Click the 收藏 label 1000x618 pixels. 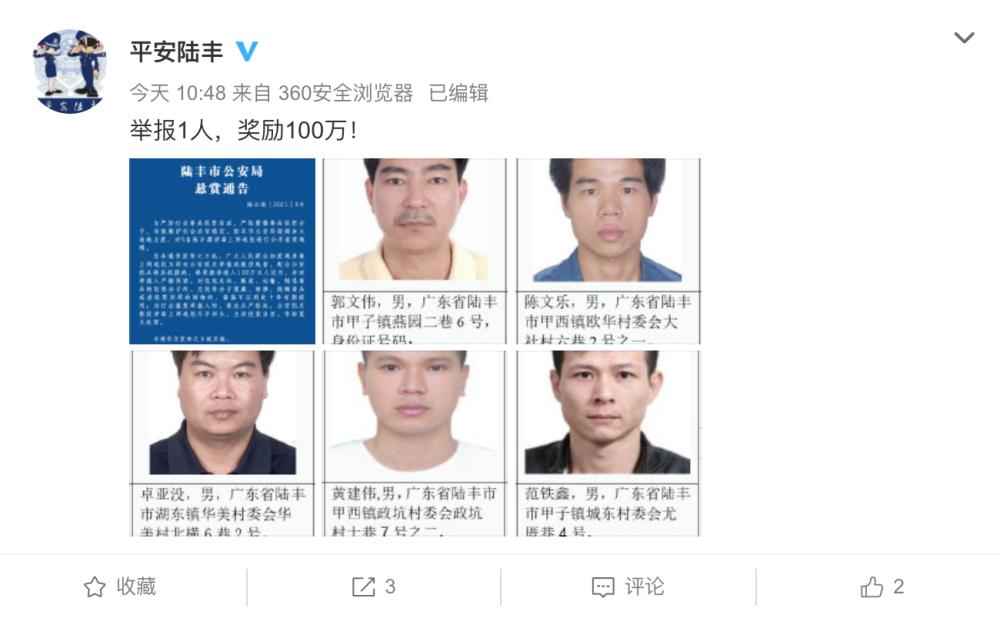pyautogui.click(x=136, y=587)
